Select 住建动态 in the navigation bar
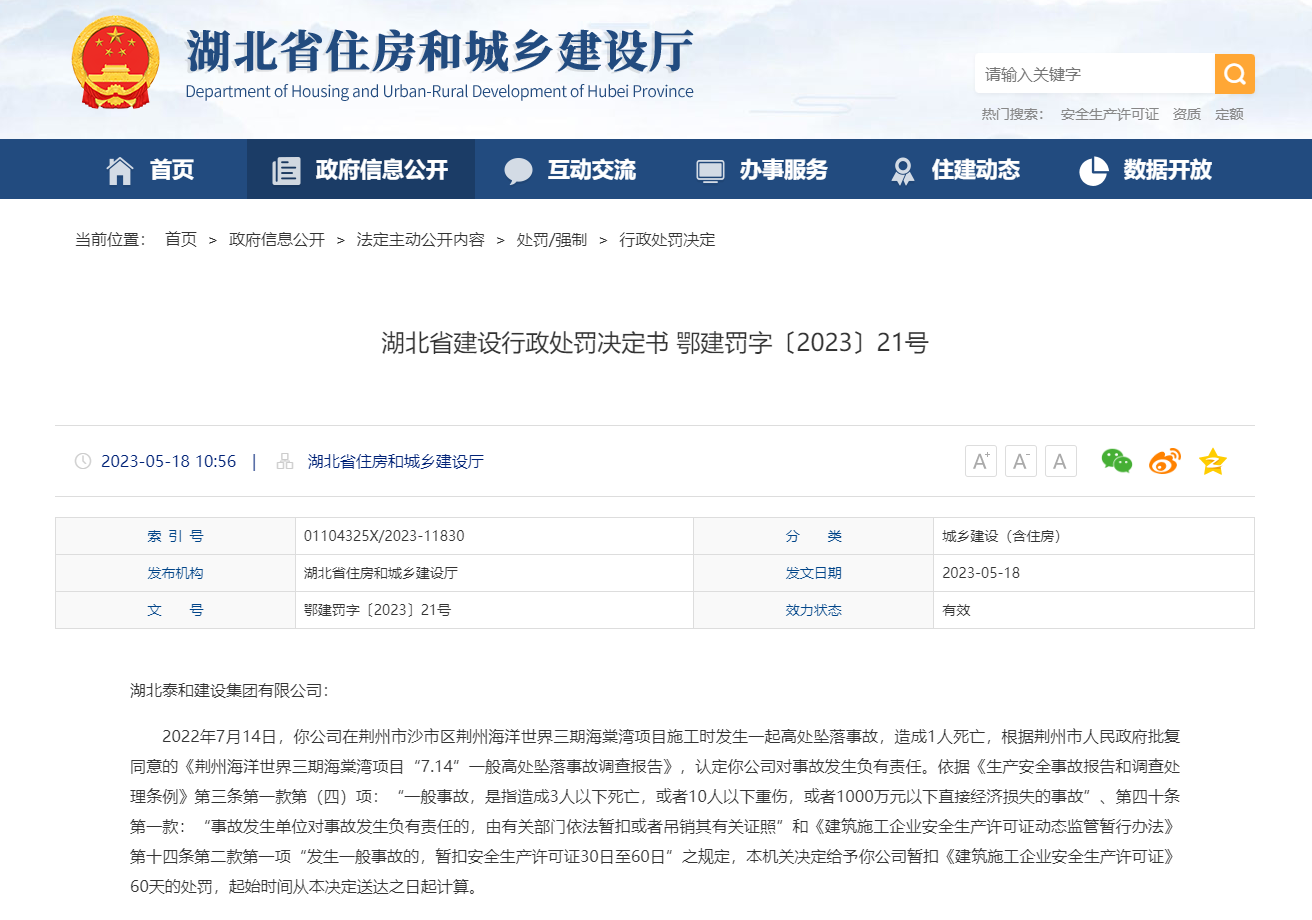The height and width of the screenshot is (920, 1312). pos(955,170)
